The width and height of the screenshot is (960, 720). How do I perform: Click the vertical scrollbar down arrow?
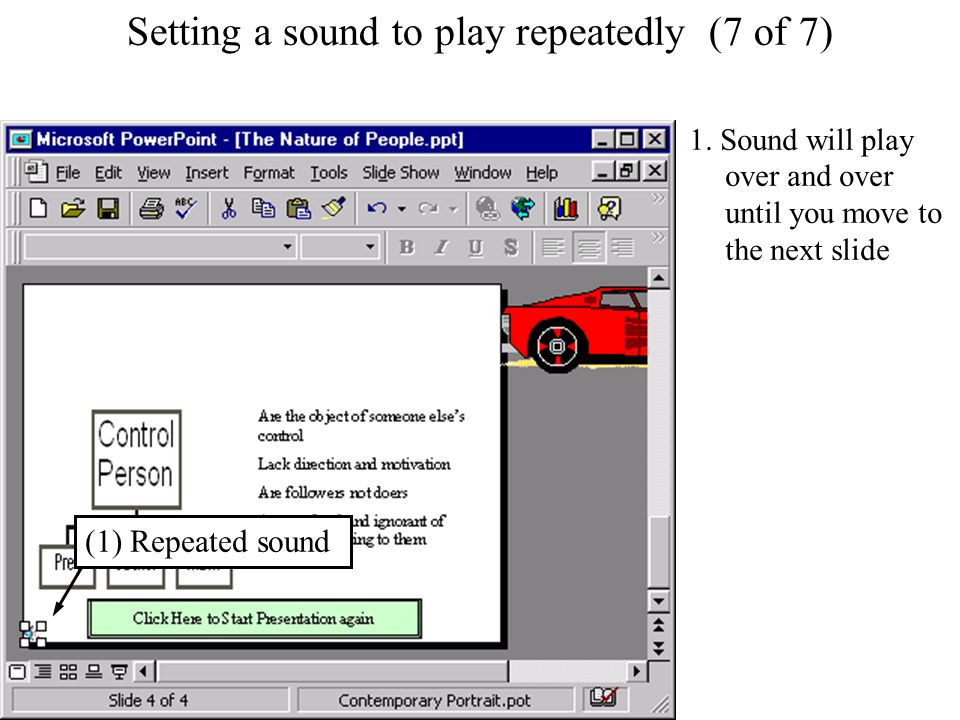point(659,601)
